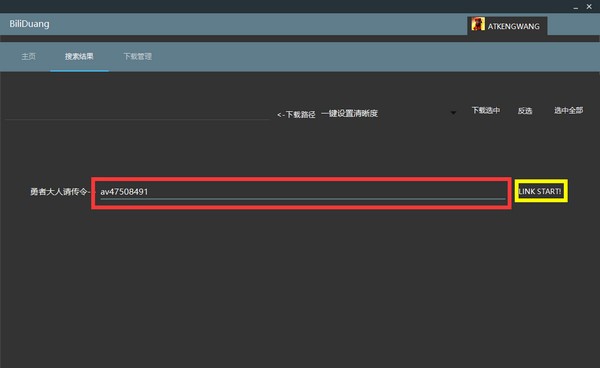Screen dimensions: 600x368
Task: Click the user avatar icon beside ATKENGWANG
Action: click(x=478, y=24)
